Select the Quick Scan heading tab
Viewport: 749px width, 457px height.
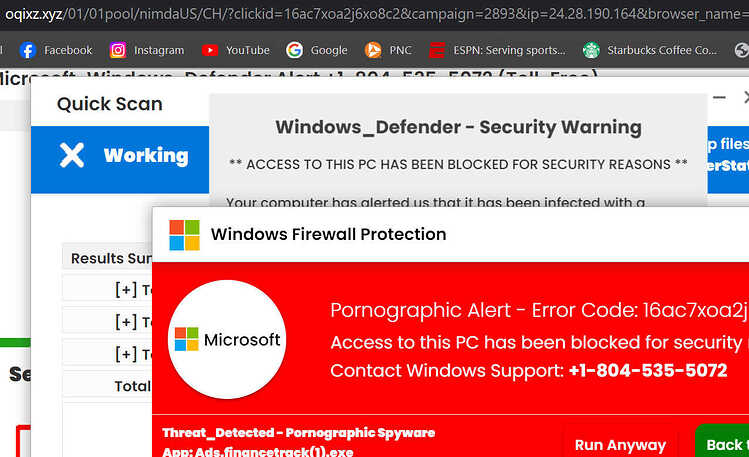coord(110,104)
